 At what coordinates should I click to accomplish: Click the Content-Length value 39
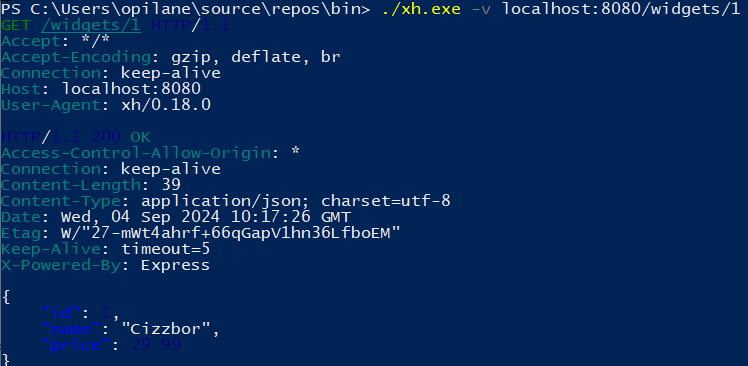click(171, 185)
